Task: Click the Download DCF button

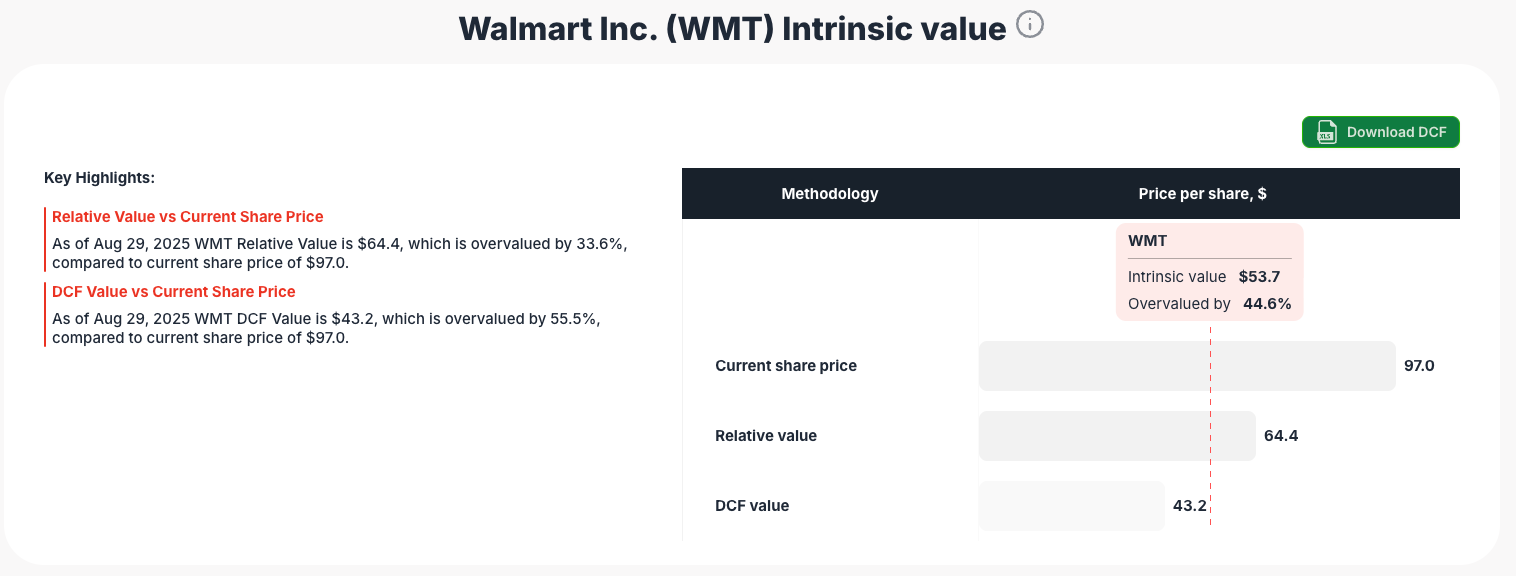Action: coord(1380,131)
